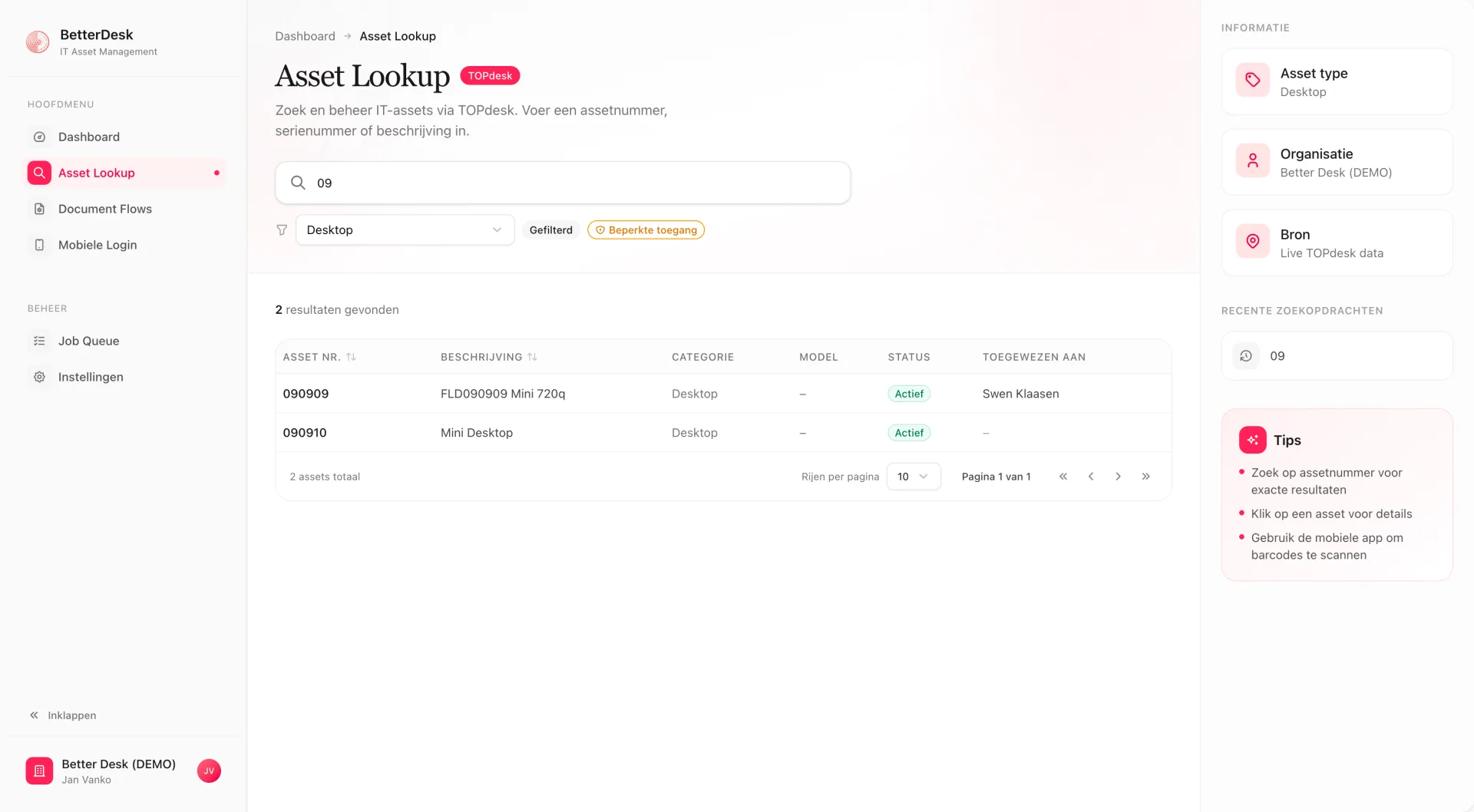Open the rows per page dropdown showing 10
Screen dimensions: 1474x812
(x=913, y=476)
